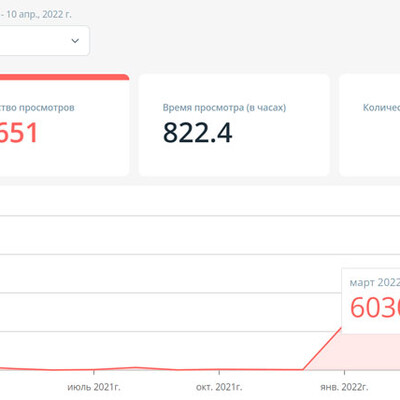Select the watch time in hours card
The width and height of the screenshot is (400, 400).
pos(234,125)
